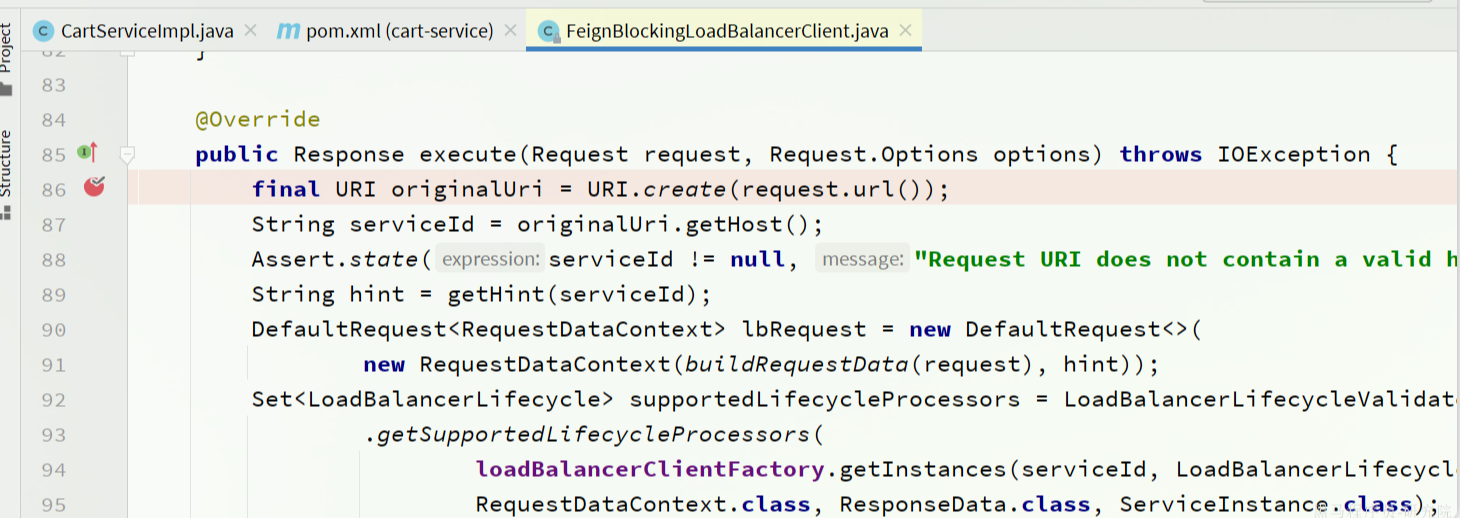Image resolution: width=1460 pixels, height=518 pixels.
Task: Close the FeignBlockingLoadBalancerClient.java tab
Action: coord(905,30)
